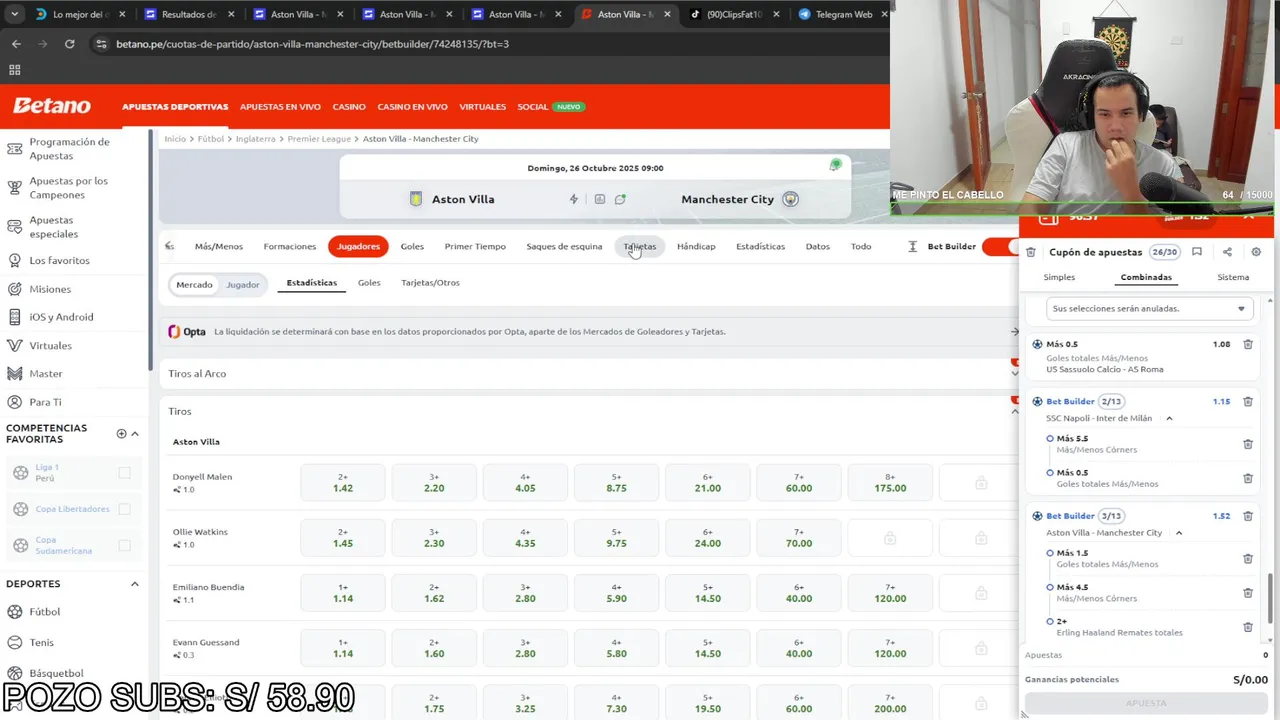Expand the Tiros al Arco market
Viewport: 1280px width, 720px height.
coord(1014,374)
